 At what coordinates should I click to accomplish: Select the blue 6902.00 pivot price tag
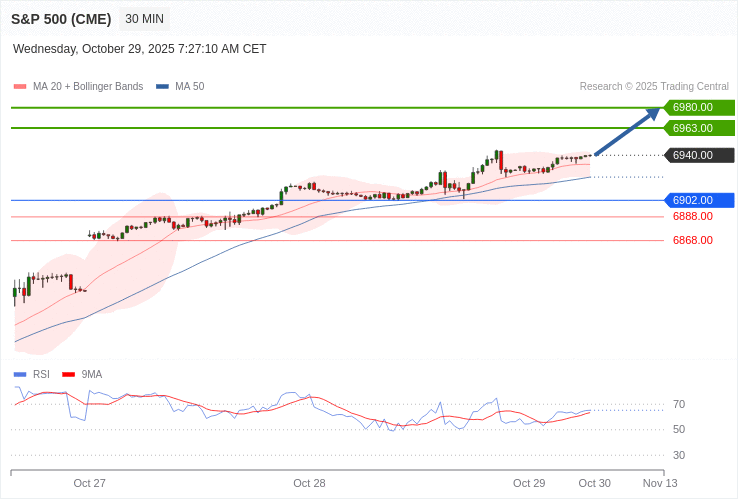[x=699, y=200]
